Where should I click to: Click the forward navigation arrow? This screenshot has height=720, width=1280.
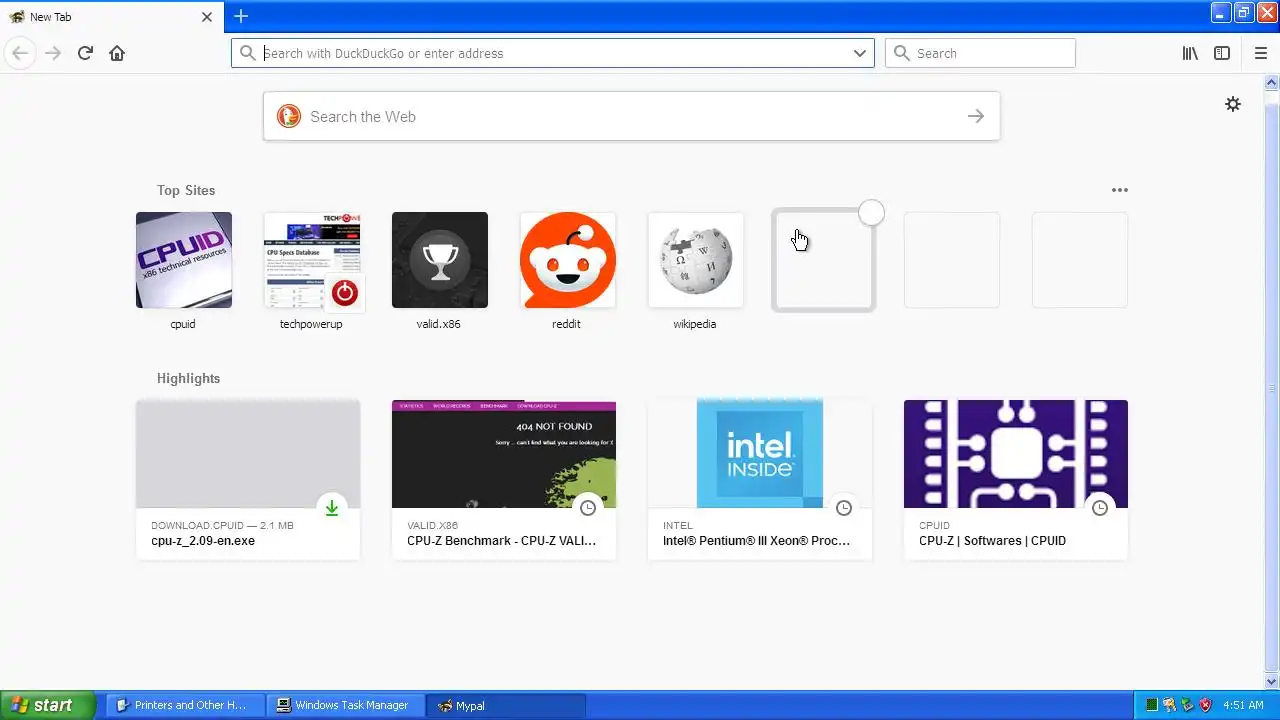click(x=53, y=53)
